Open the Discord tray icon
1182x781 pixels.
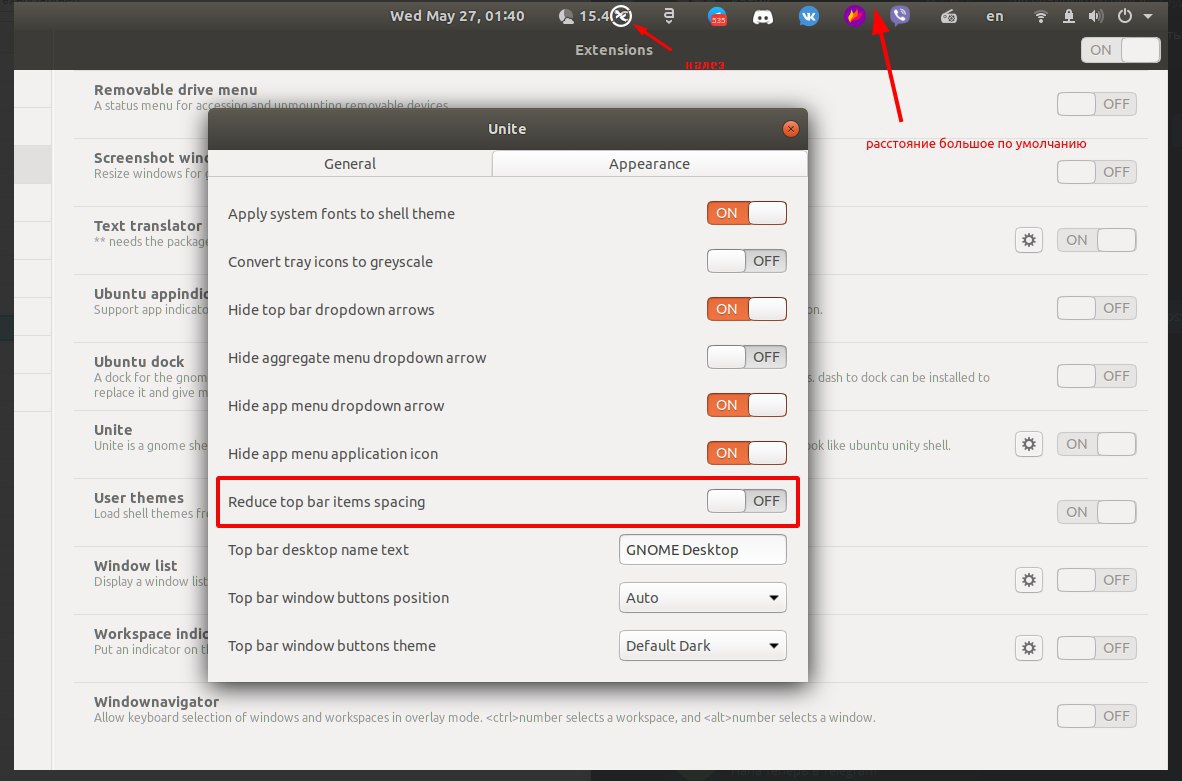click(763, 16)
